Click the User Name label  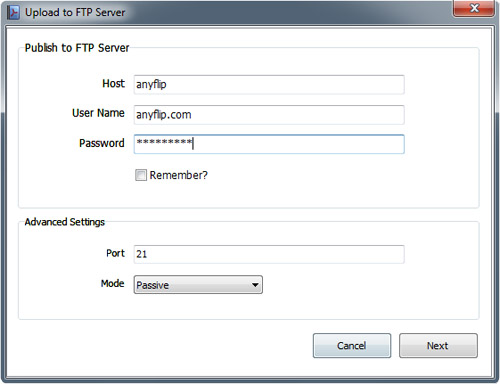(x=98, y=113)
